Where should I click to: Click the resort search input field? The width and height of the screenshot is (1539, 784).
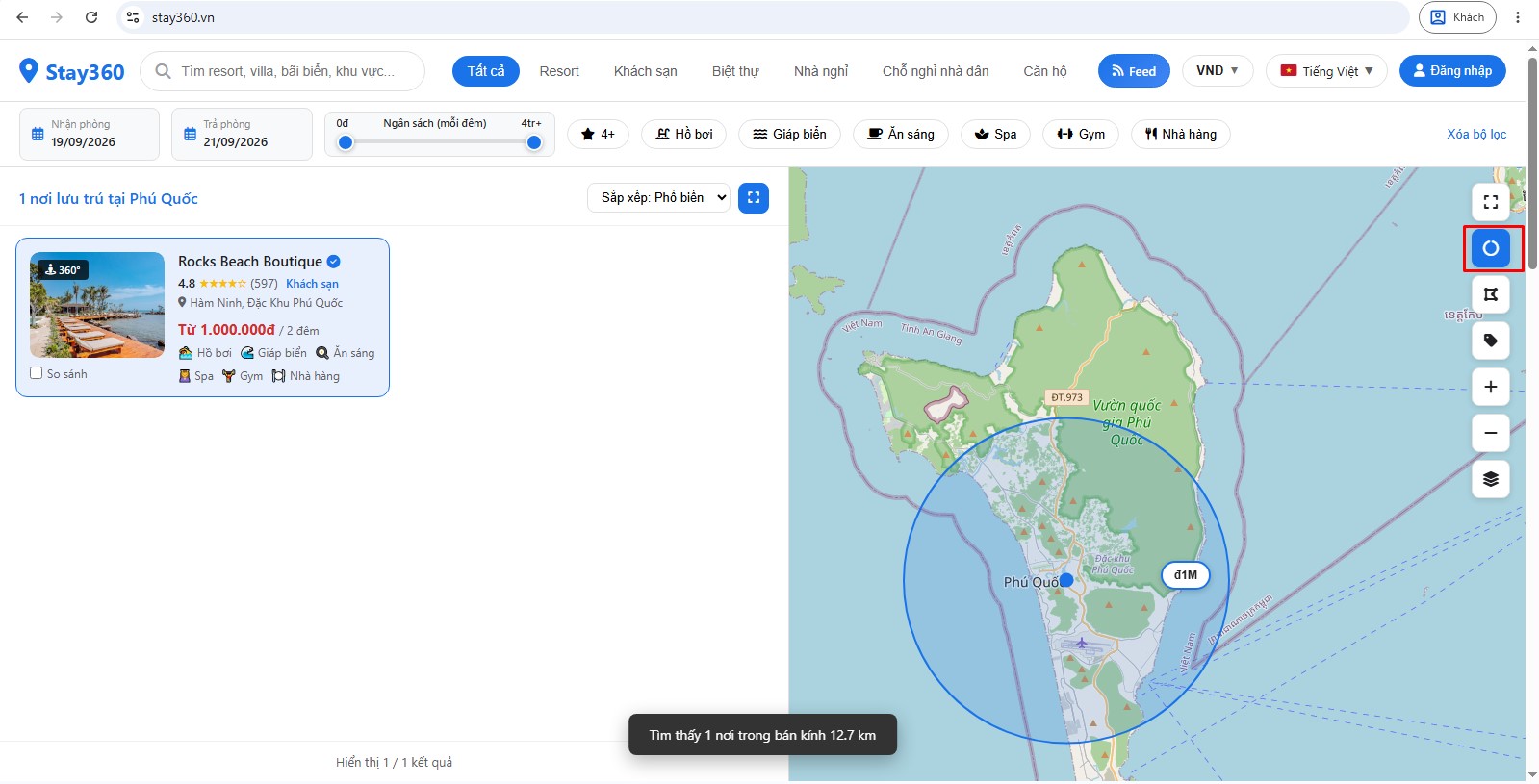(x=282, y=71)
